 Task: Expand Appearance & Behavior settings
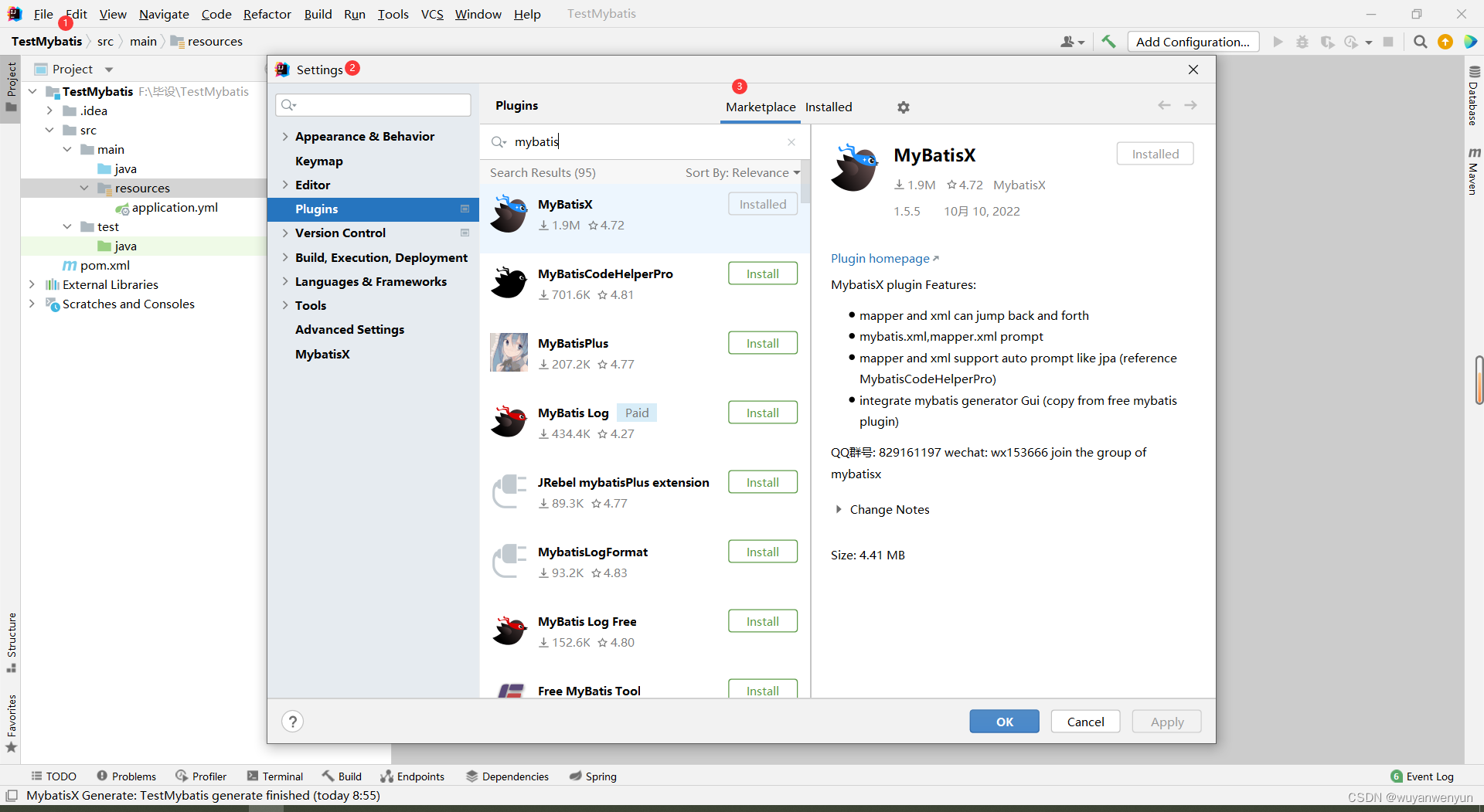tap(285, 137)
